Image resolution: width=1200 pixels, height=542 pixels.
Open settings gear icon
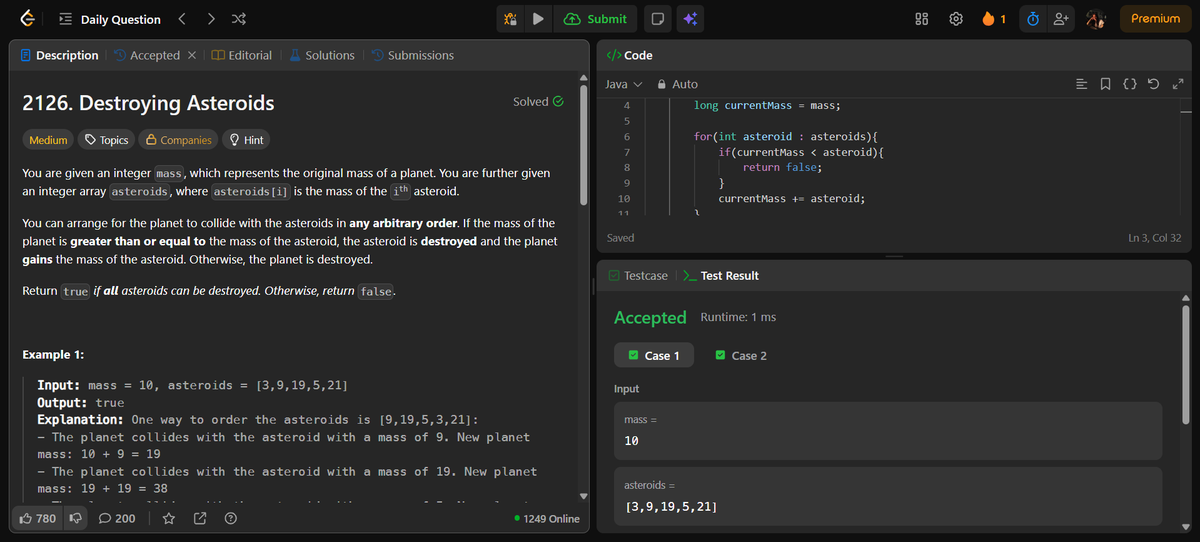(x=956, y=19)
